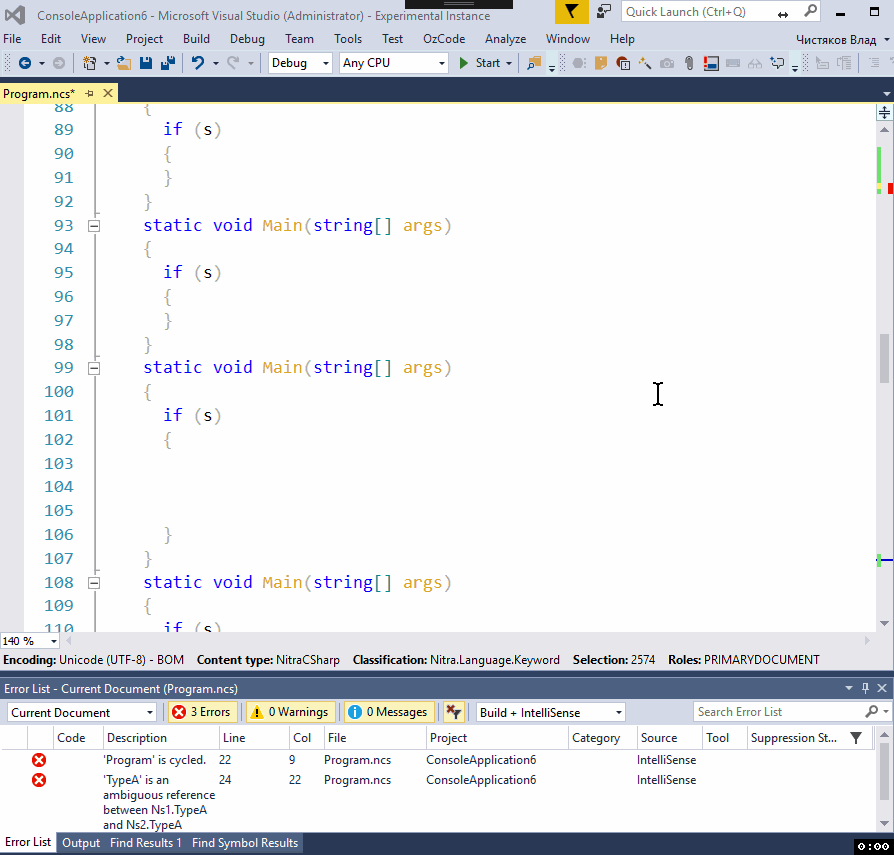Click the Suppression State filter funnel icon
The width and height of the screenshot is (894, 855).
[856, 738]
